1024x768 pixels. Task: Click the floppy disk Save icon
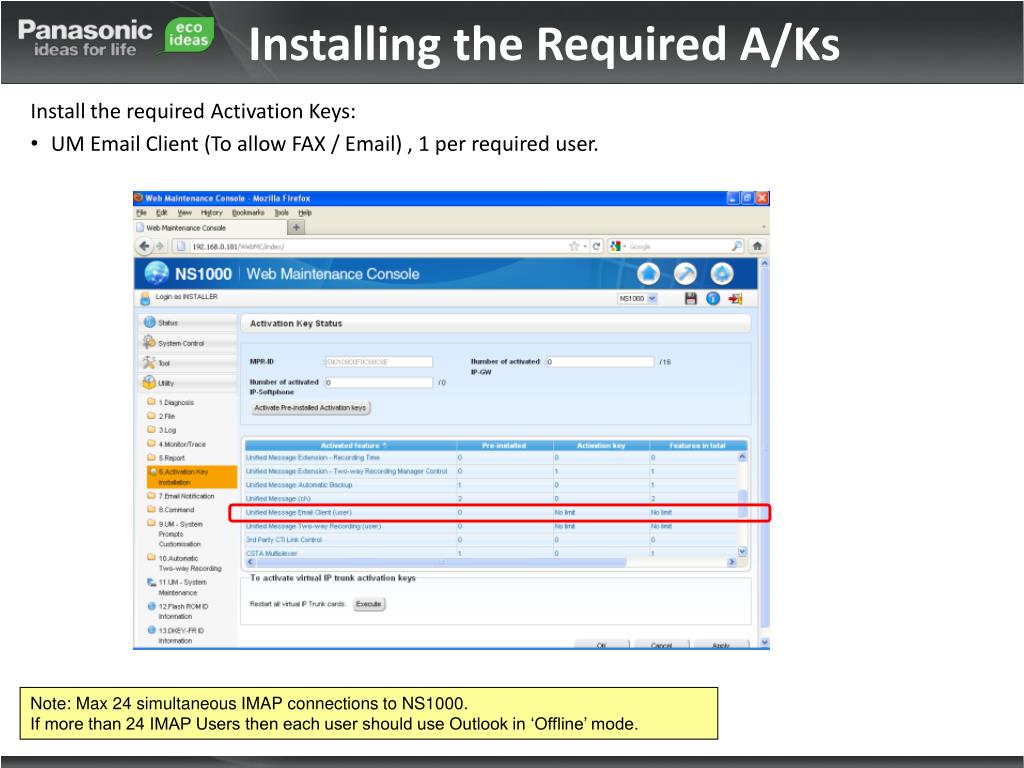(690, 298)
